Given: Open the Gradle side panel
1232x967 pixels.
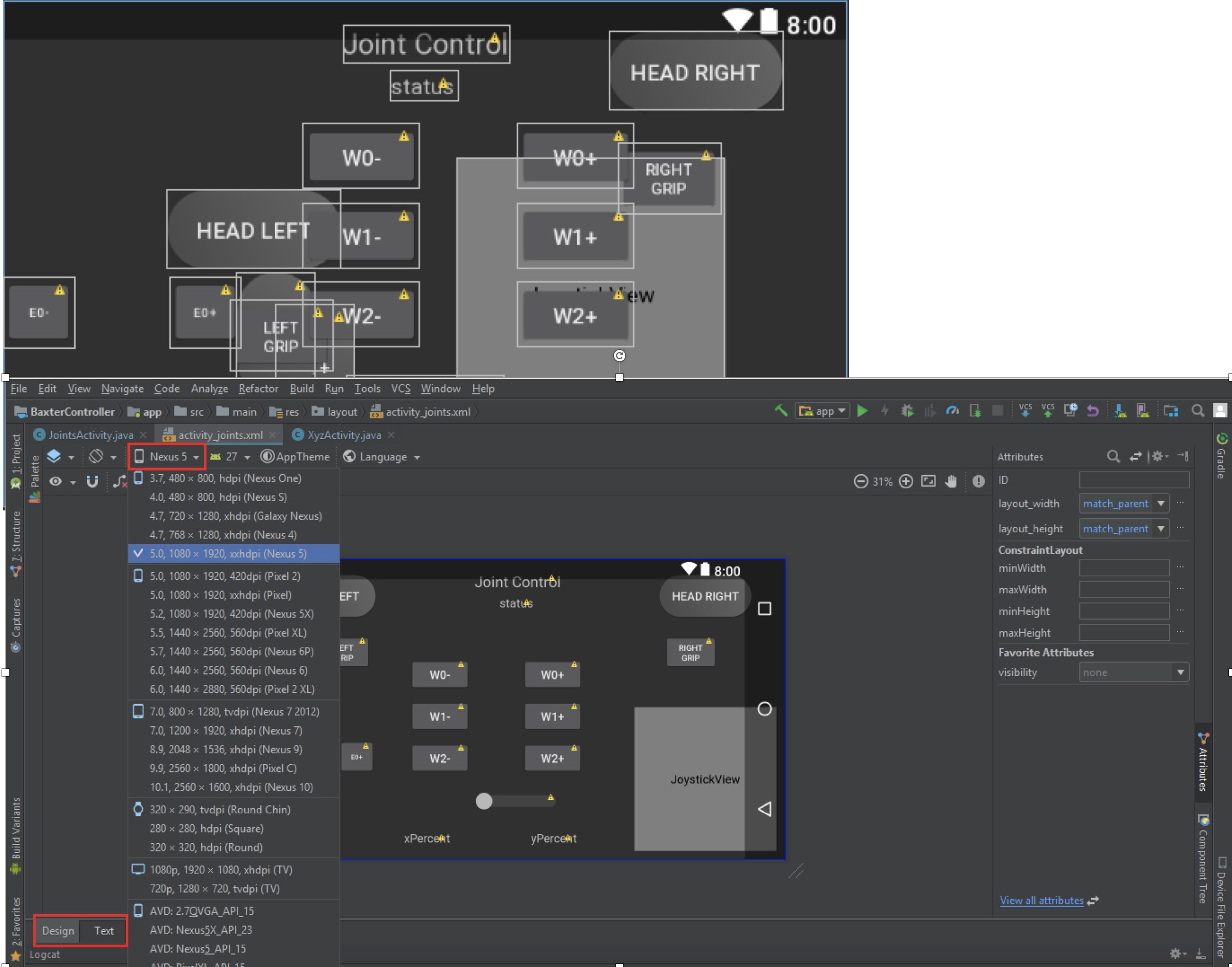Looking at the screenshot, I should [x=1221, y=457].
